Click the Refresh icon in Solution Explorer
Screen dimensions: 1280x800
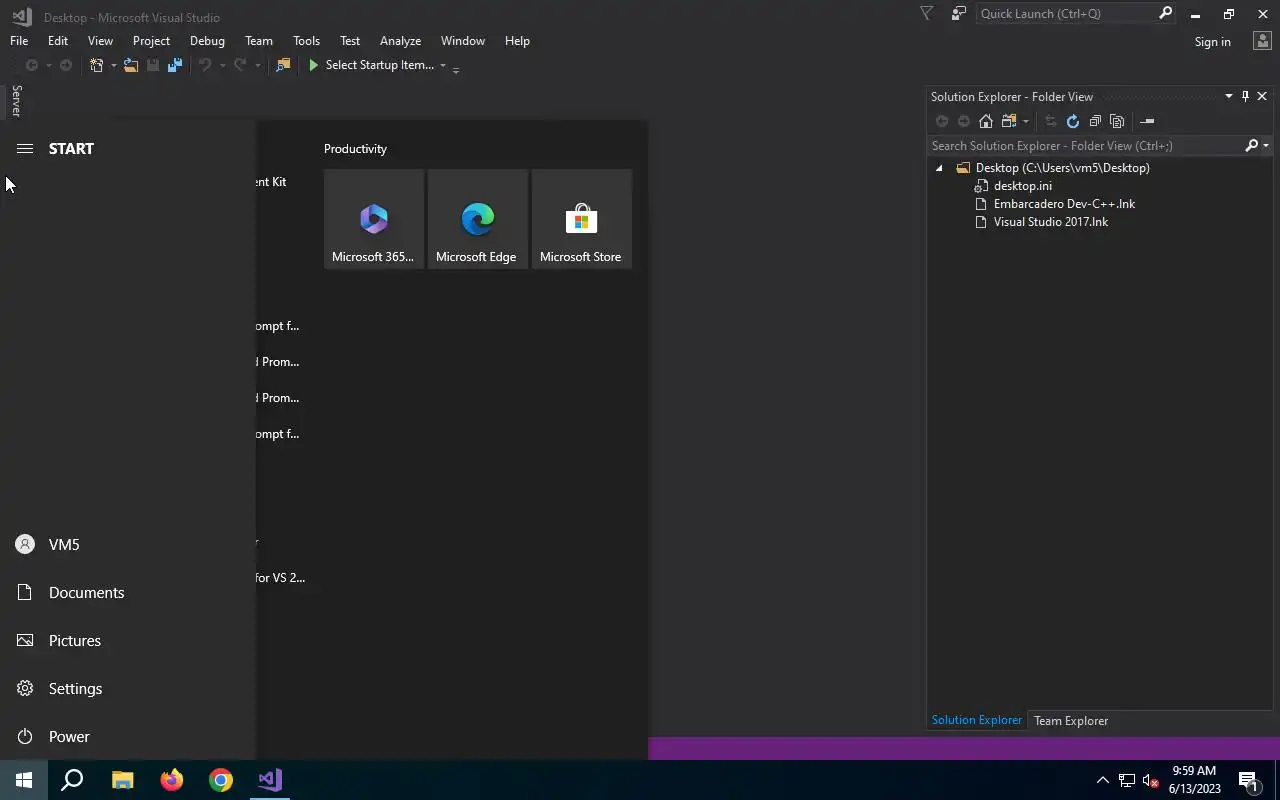click(1073, 121)
